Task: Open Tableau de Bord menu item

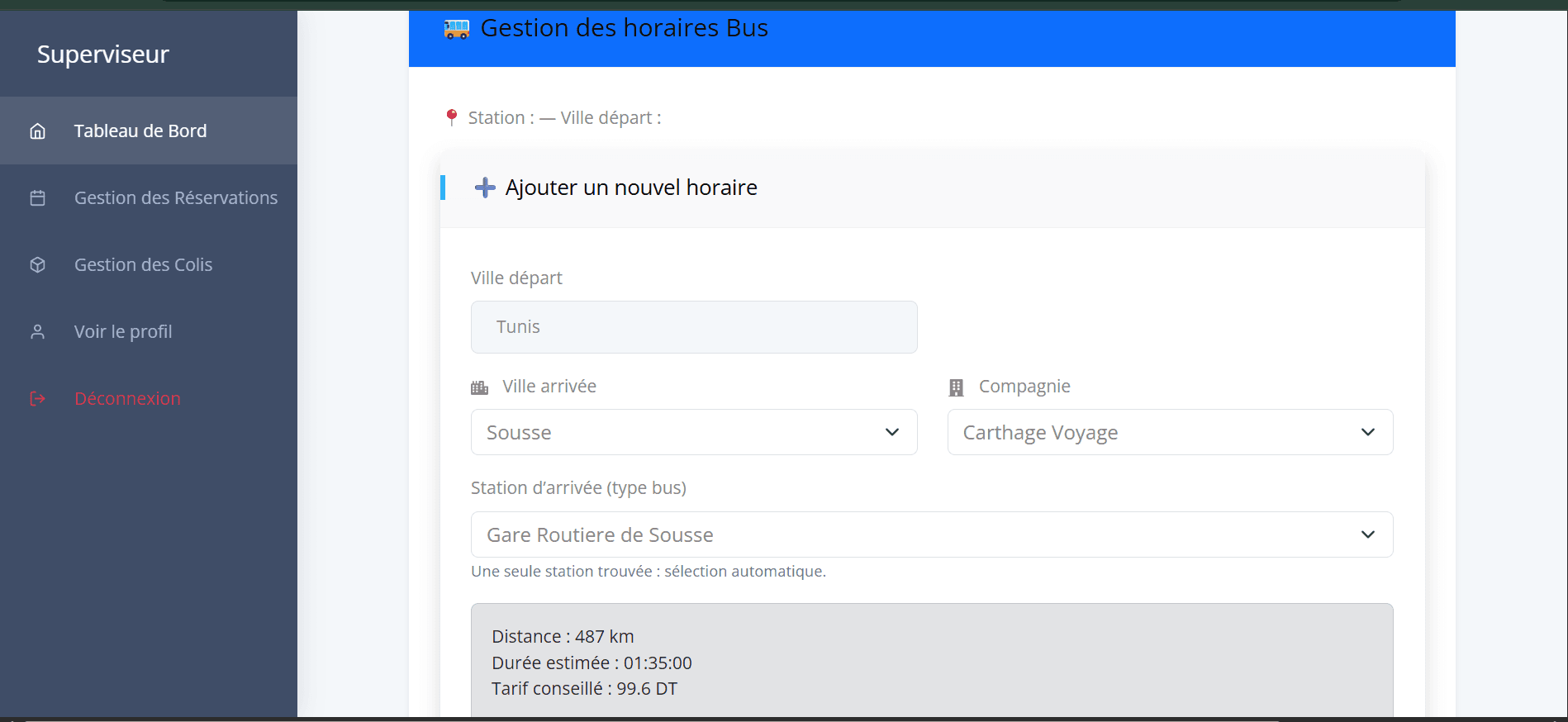Action: 149,131
